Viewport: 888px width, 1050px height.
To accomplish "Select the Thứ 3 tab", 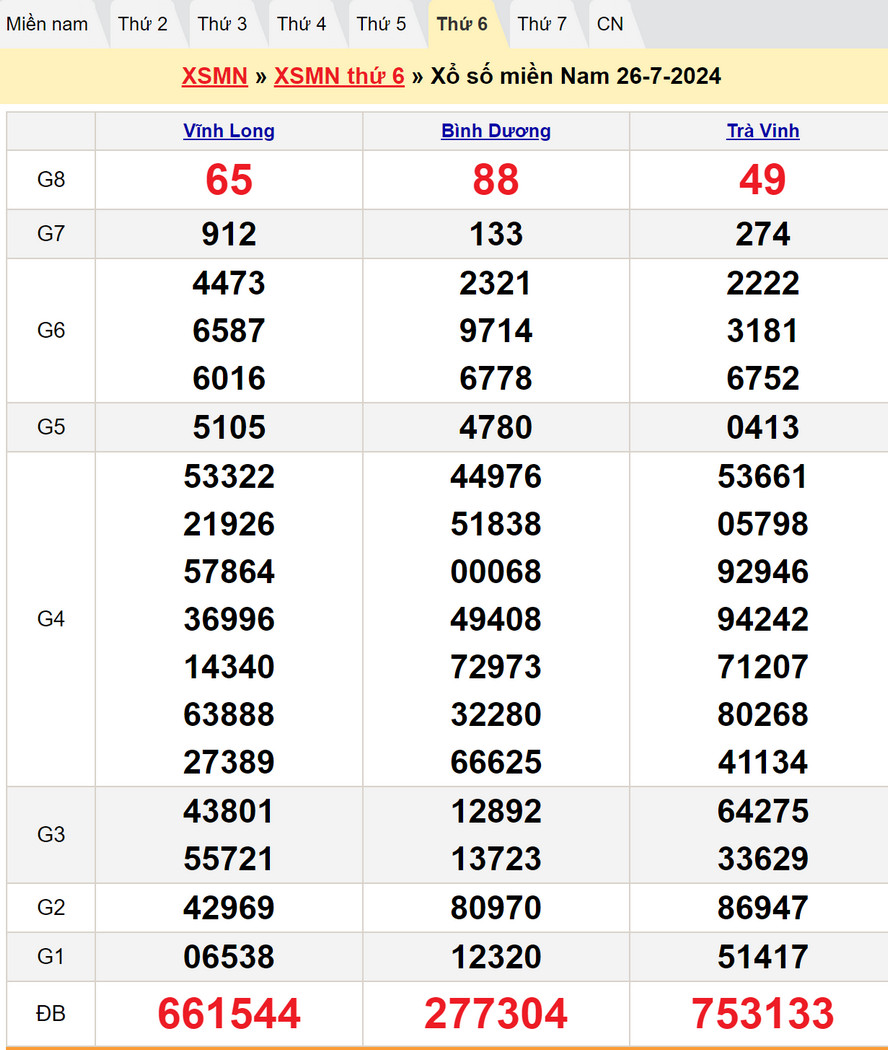I will click(x=222, y=24).
